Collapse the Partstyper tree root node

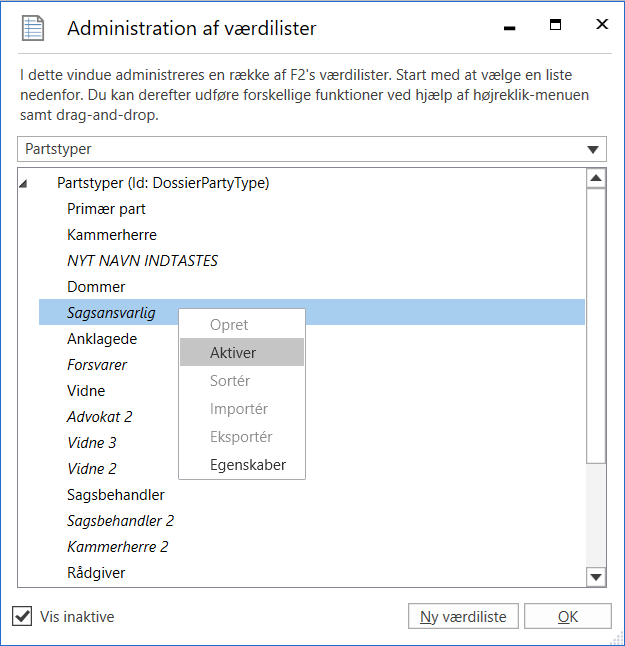coord(25,184)
